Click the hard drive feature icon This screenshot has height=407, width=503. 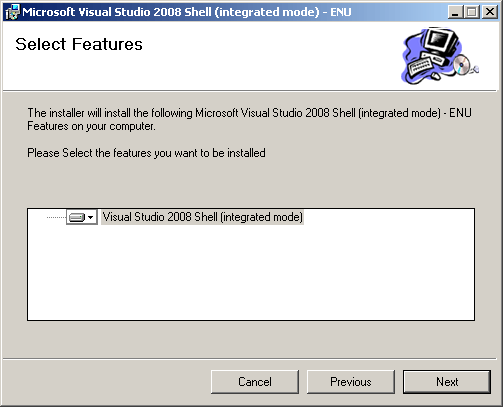pos(77,218)
